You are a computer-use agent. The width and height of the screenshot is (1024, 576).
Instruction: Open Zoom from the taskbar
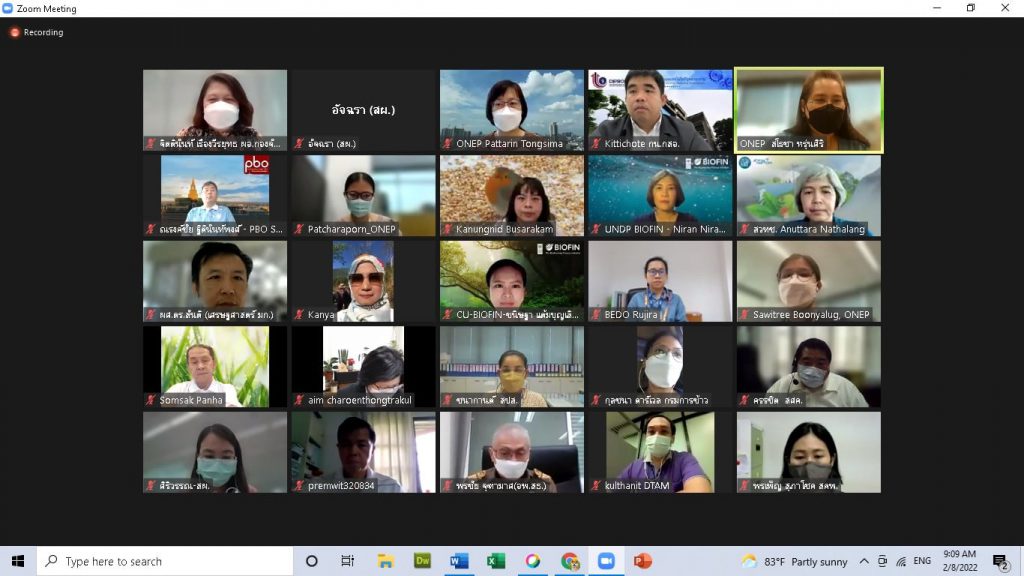click(x=605, y=561)
